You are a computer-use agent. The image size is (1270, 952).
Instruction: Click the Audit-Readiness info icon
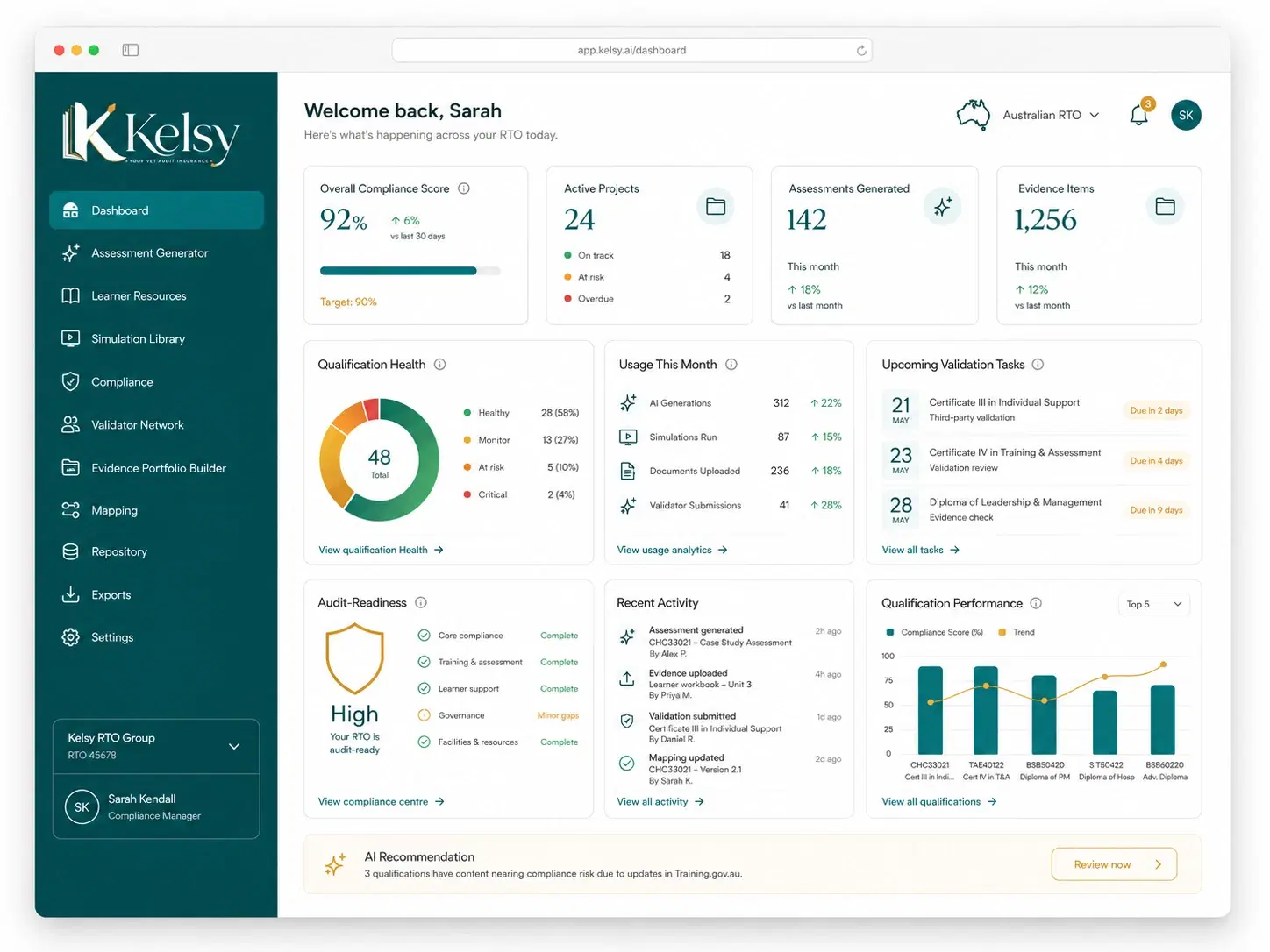click(x=421, y=602)
